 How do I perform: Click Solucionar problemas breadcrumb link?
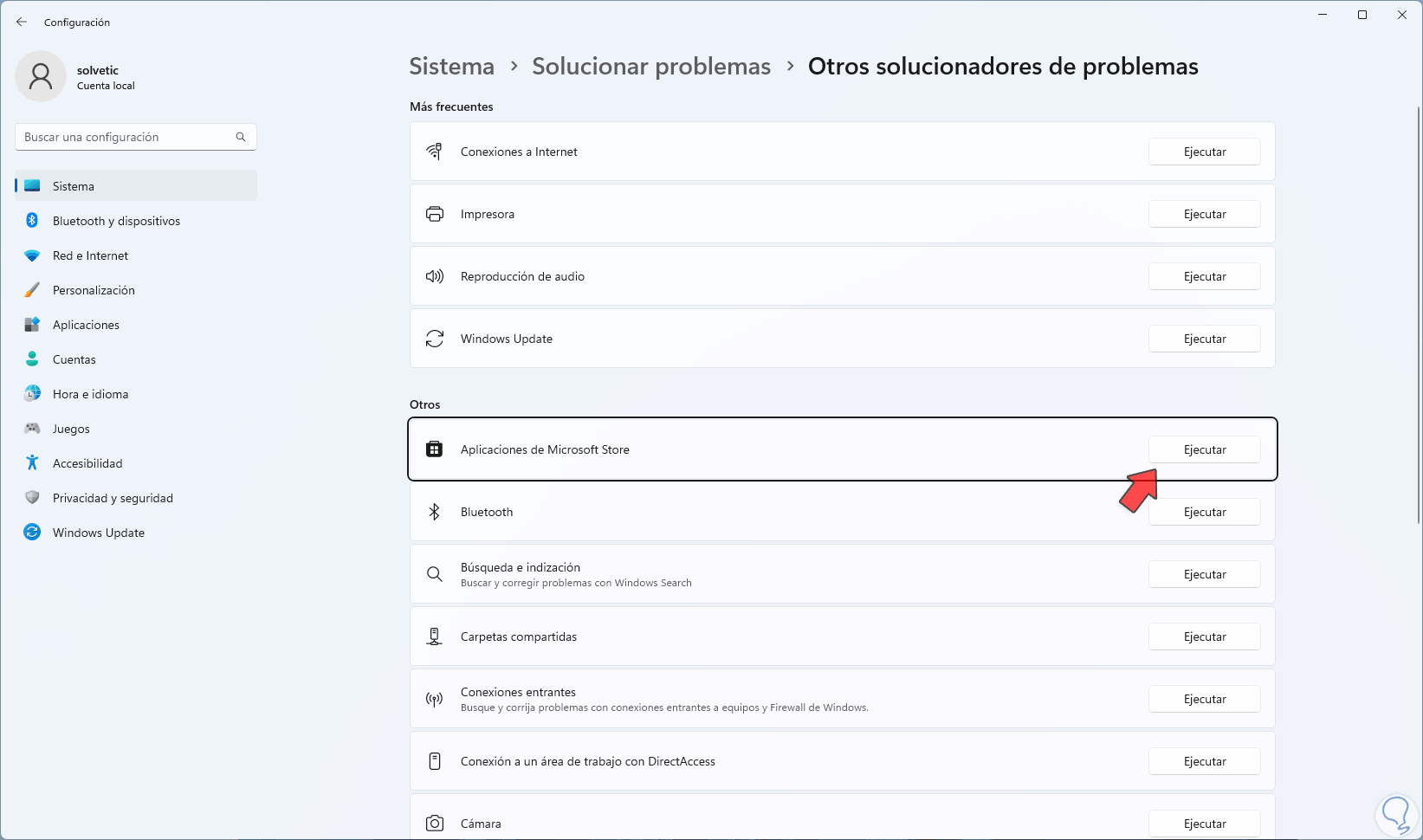pos(650,67)
